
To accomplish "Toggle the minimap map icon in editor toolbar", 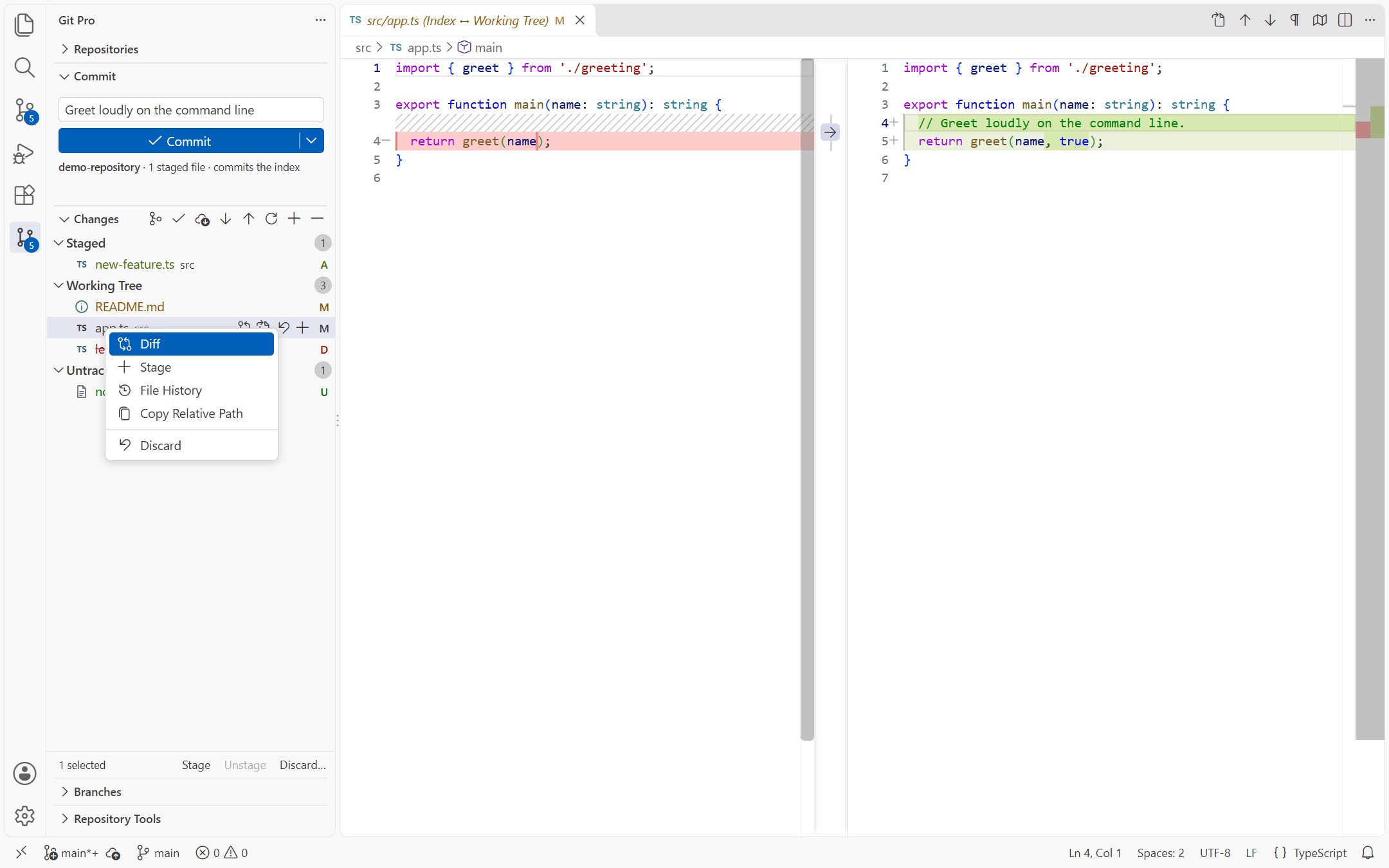I will (1320, 20).
